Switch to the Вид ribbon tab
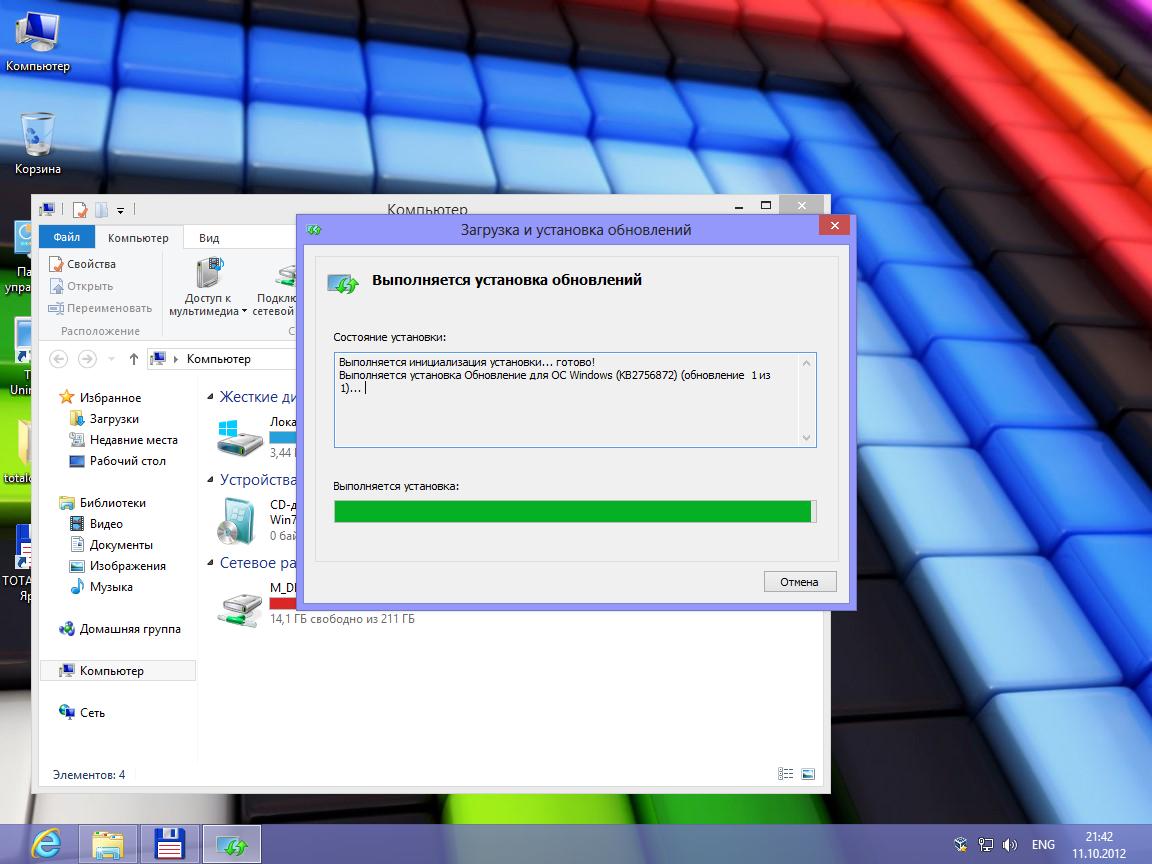The width and height of the screenshot is (1152, 864). 208,238
